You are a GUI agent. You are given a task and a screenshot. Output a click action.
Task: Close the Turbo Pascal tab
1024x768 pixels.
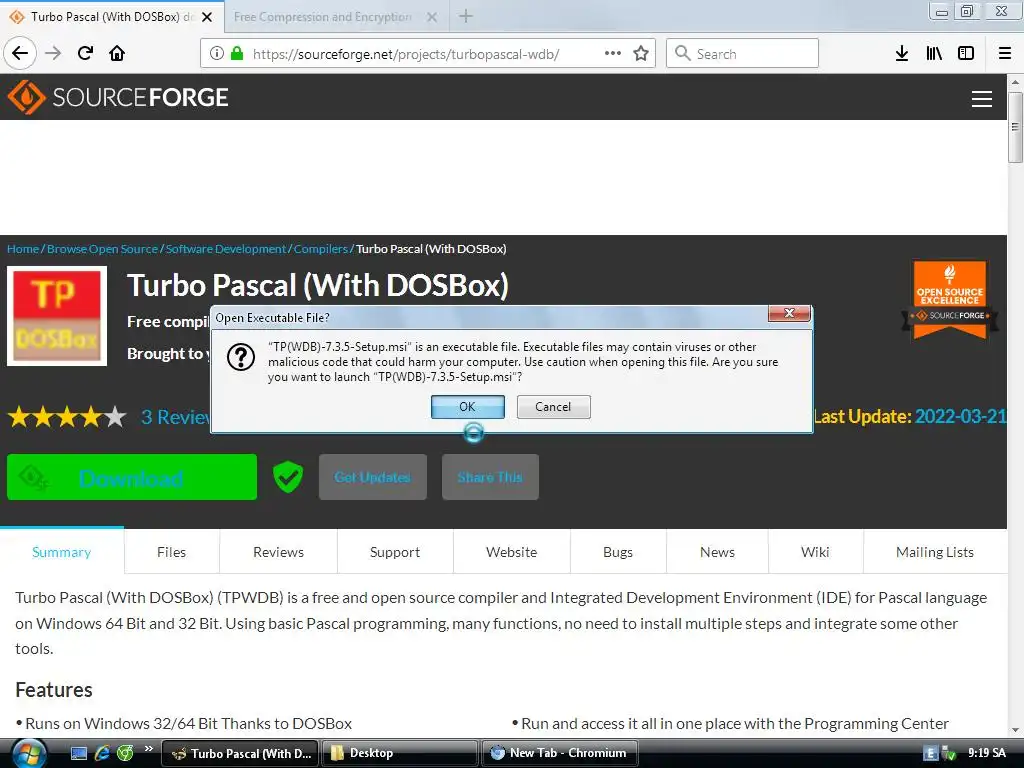[207, 17]
